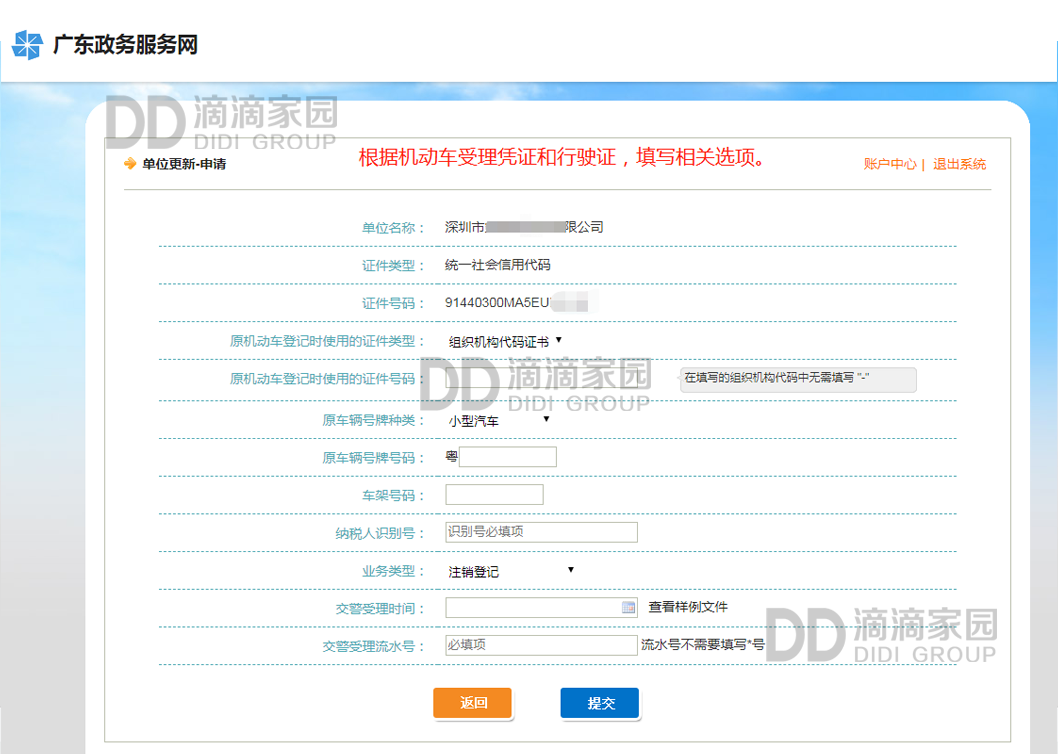Click the orange arrow beside 单位更新-申请
Image resolution: width=1058 pixels, height=754 pixels.
pos(130,163)
